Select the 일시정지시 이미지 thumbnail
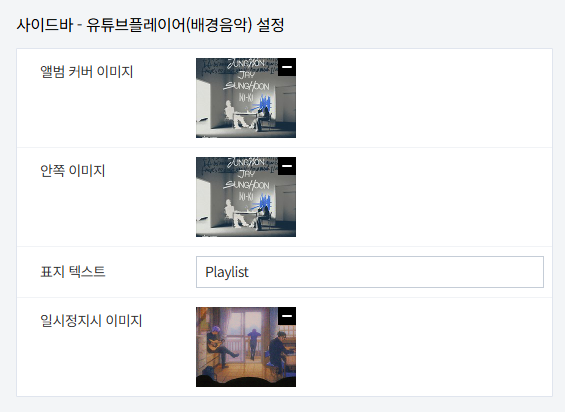Viewport: 565px width, 412px height. click(x=246, y=347)
